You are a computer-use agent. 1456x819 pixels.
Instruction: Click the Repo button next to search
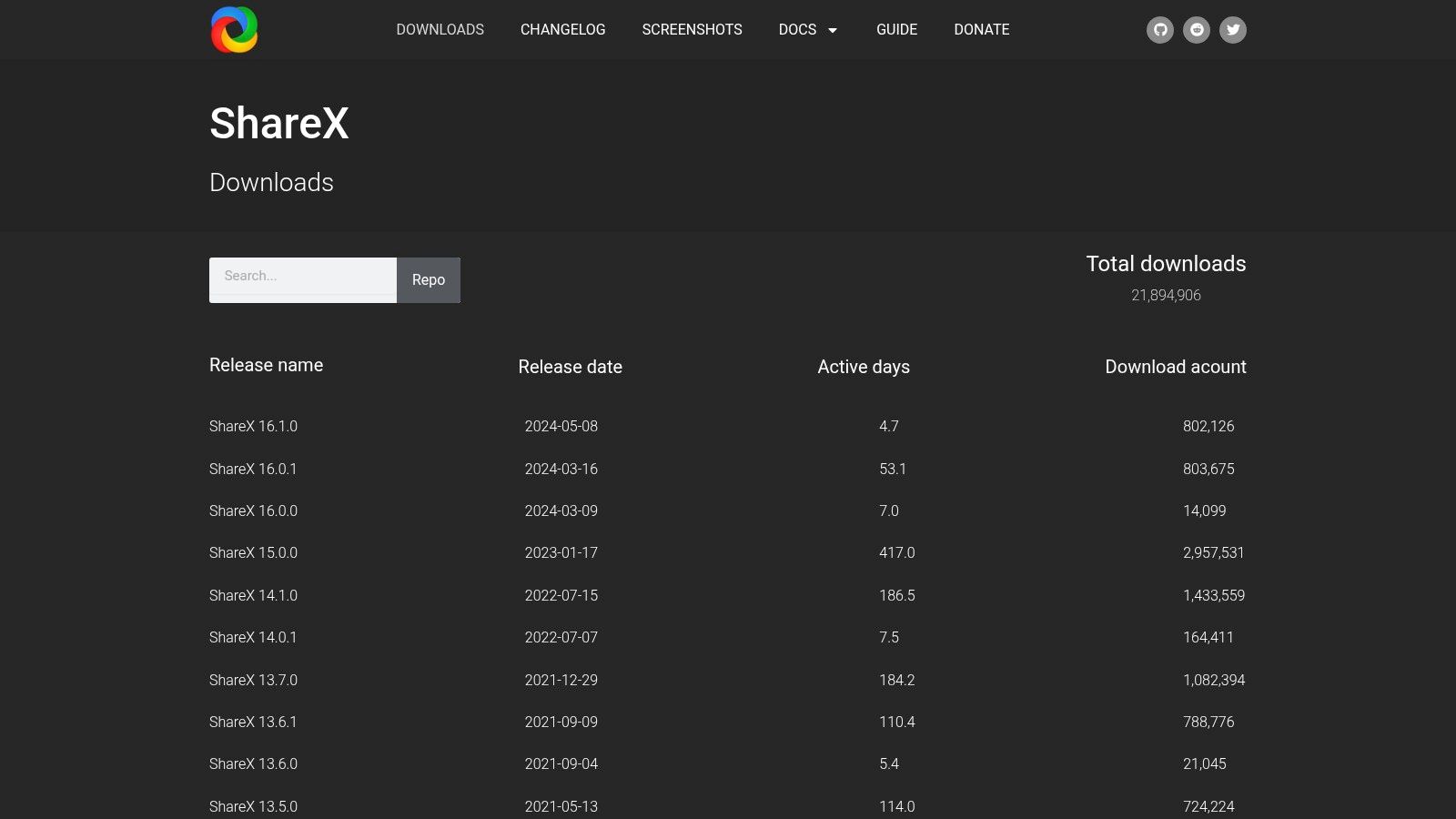click(428, 279)
